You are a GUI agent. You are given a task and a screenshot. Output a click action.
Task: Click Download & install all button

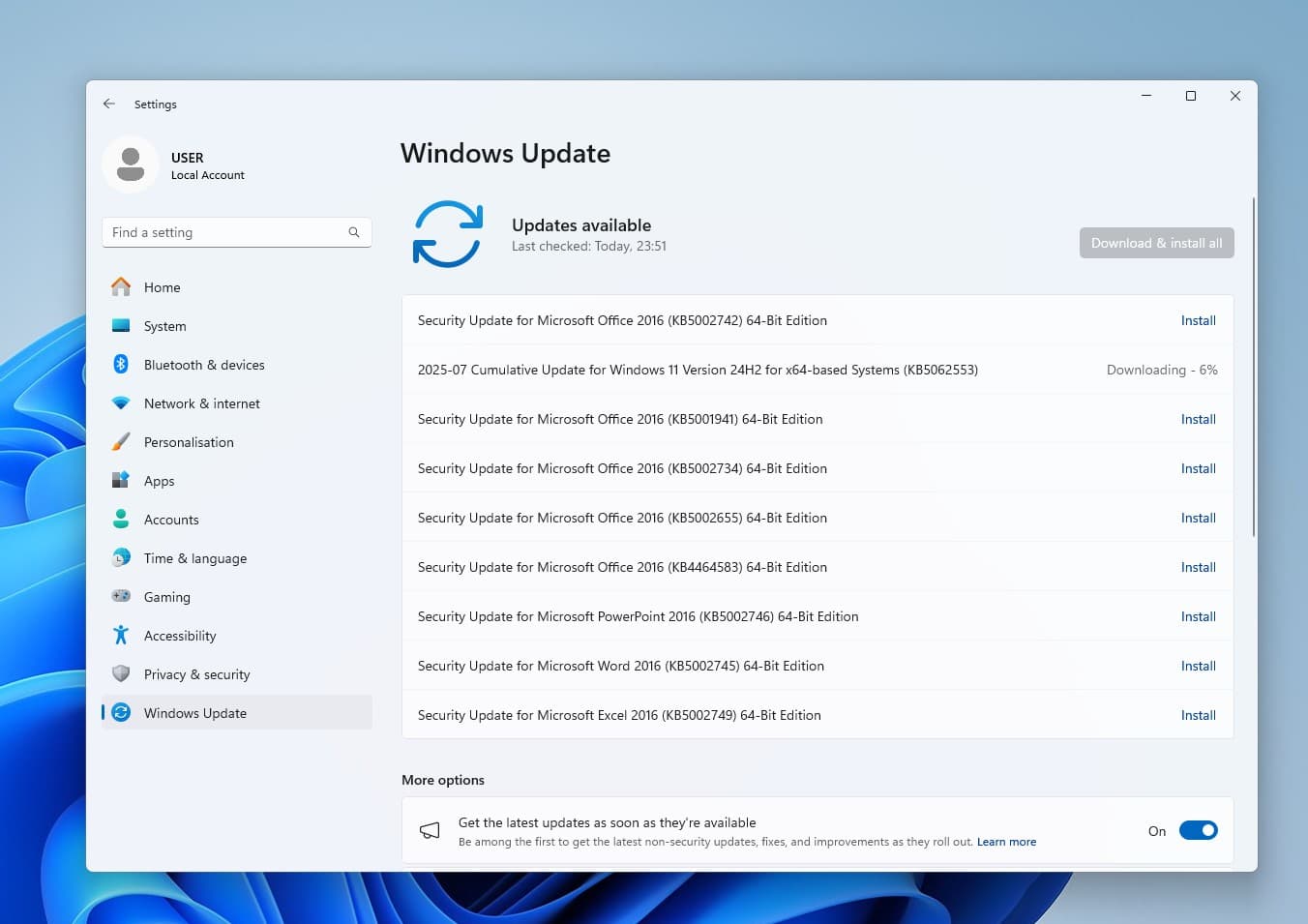point(1156,243)
